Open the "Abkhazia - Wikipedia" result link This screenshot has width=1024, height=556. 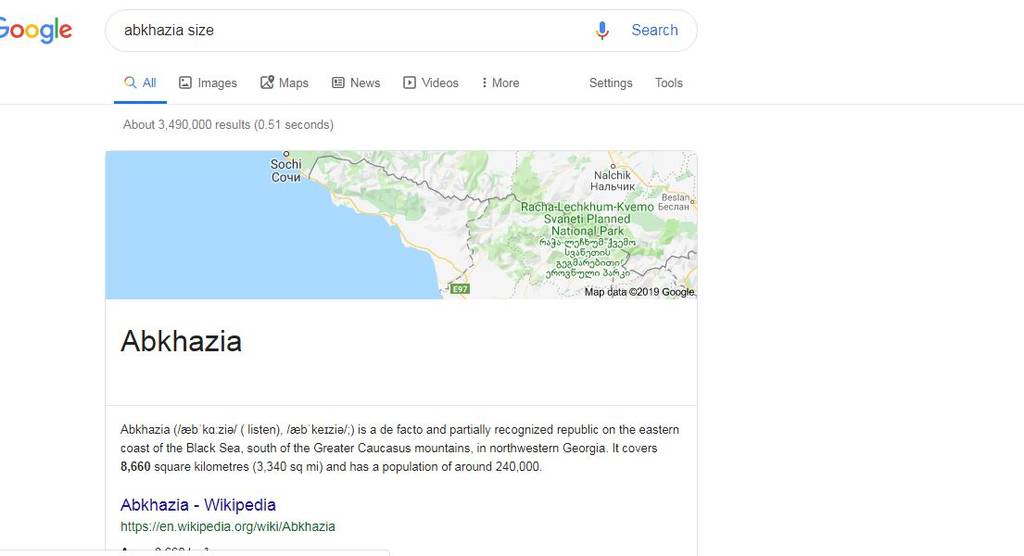point(198,505)
